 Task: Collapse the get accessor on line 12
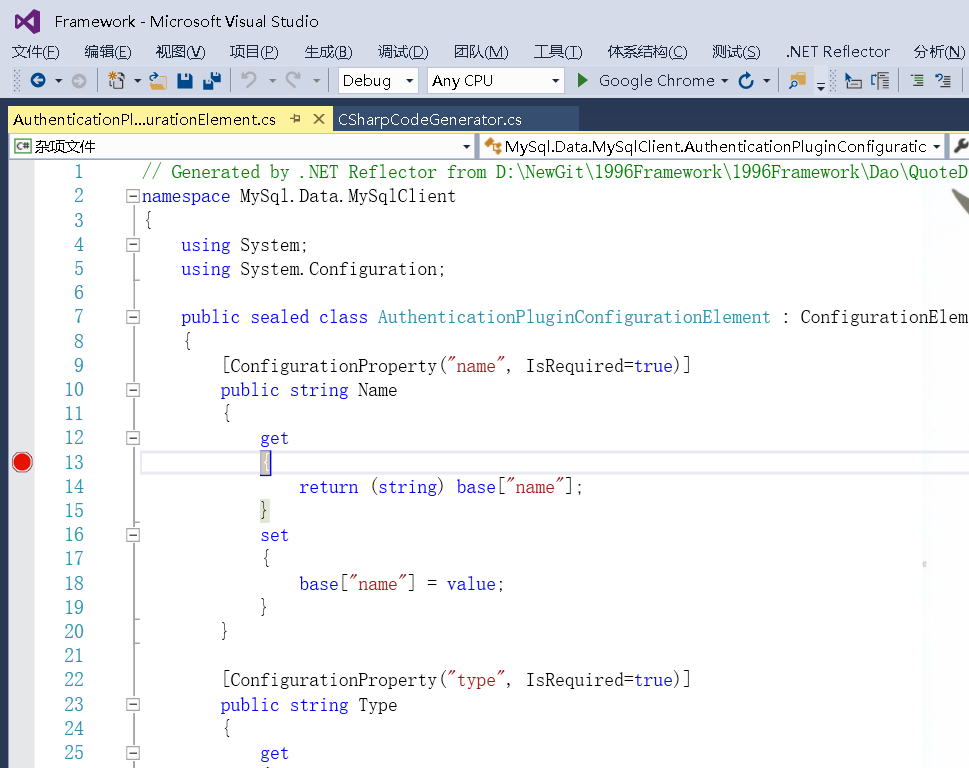(132, 439)
